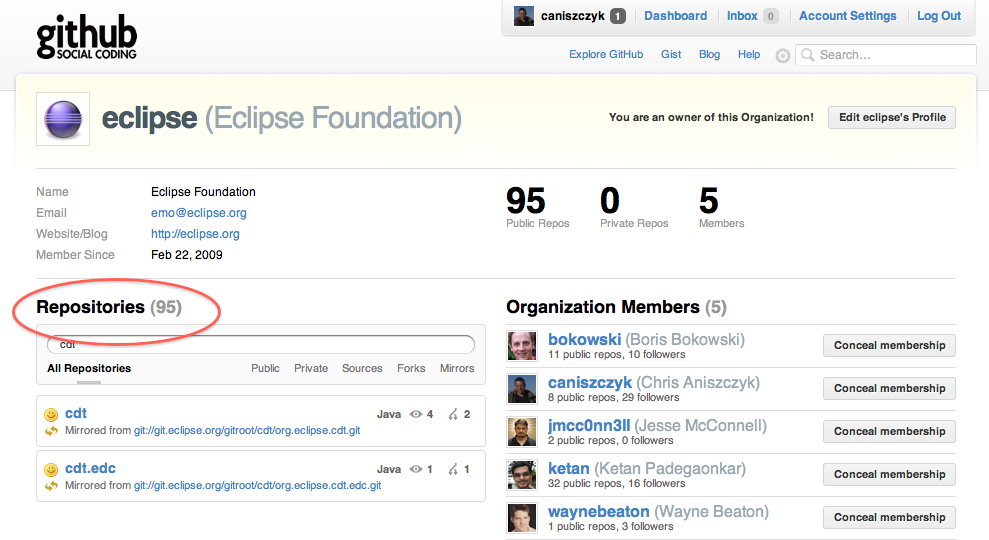989x540 pixels.
Task: Open the Help menu link
Action: 749,54
